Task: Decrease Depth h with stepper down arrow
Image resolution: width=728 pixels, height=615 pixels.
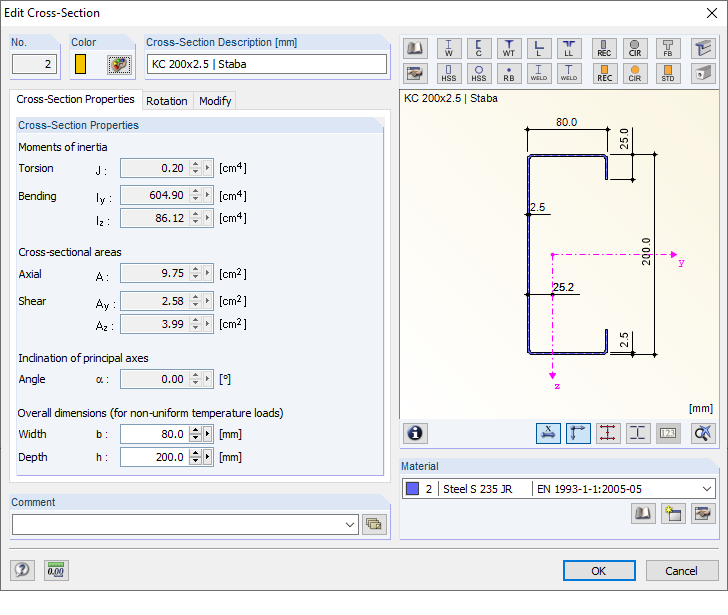Action: pyautogui.click(x=195, y=461)
